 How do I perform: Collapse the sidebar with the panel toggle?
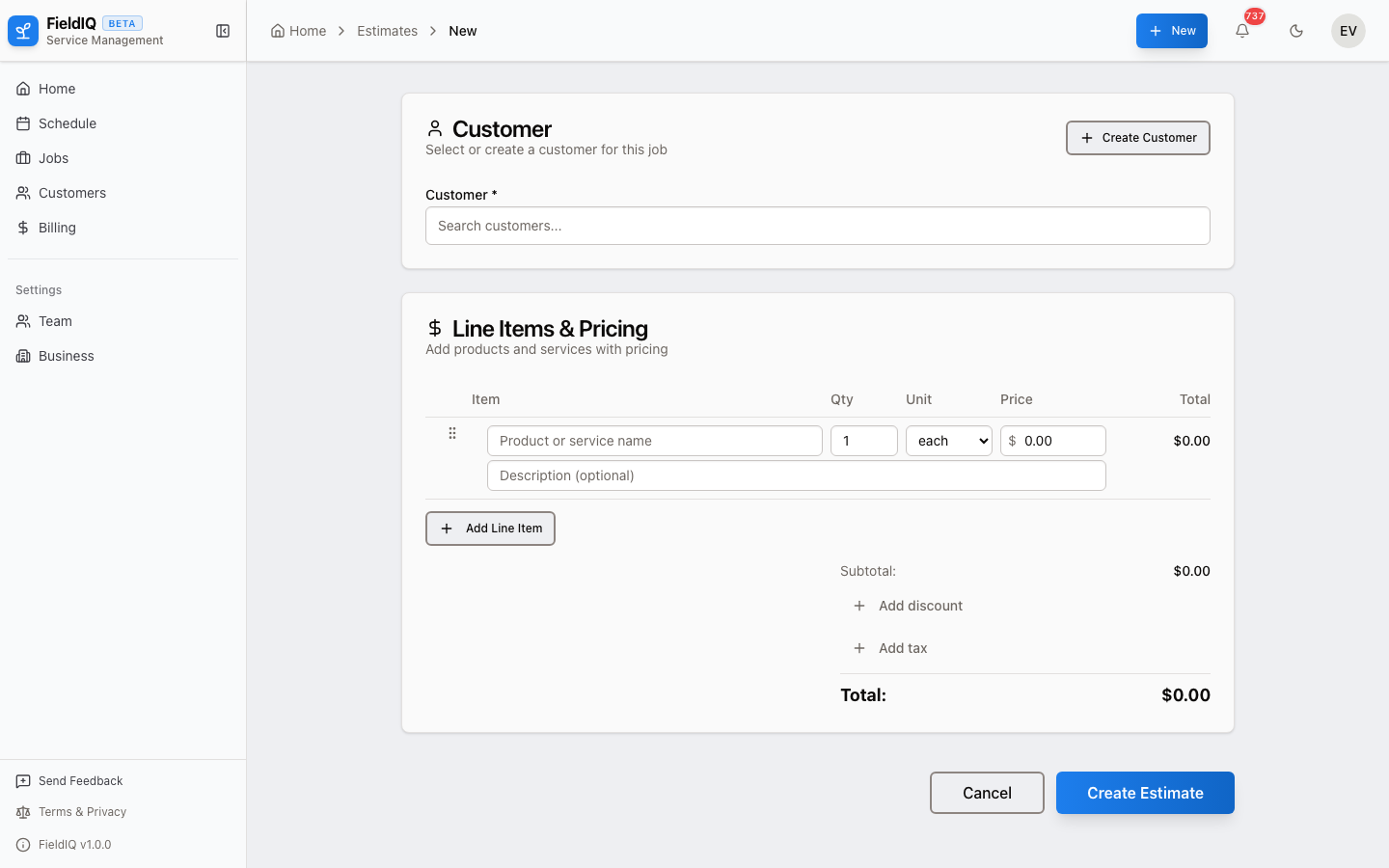[x=223, y=31]
